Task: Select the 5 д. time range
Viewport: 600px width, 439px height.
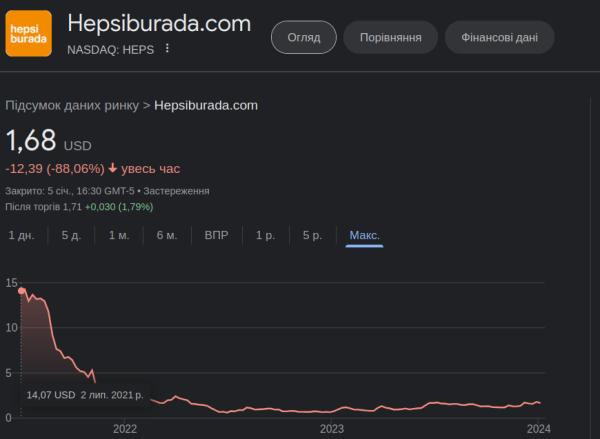Action: coord(71,235)
